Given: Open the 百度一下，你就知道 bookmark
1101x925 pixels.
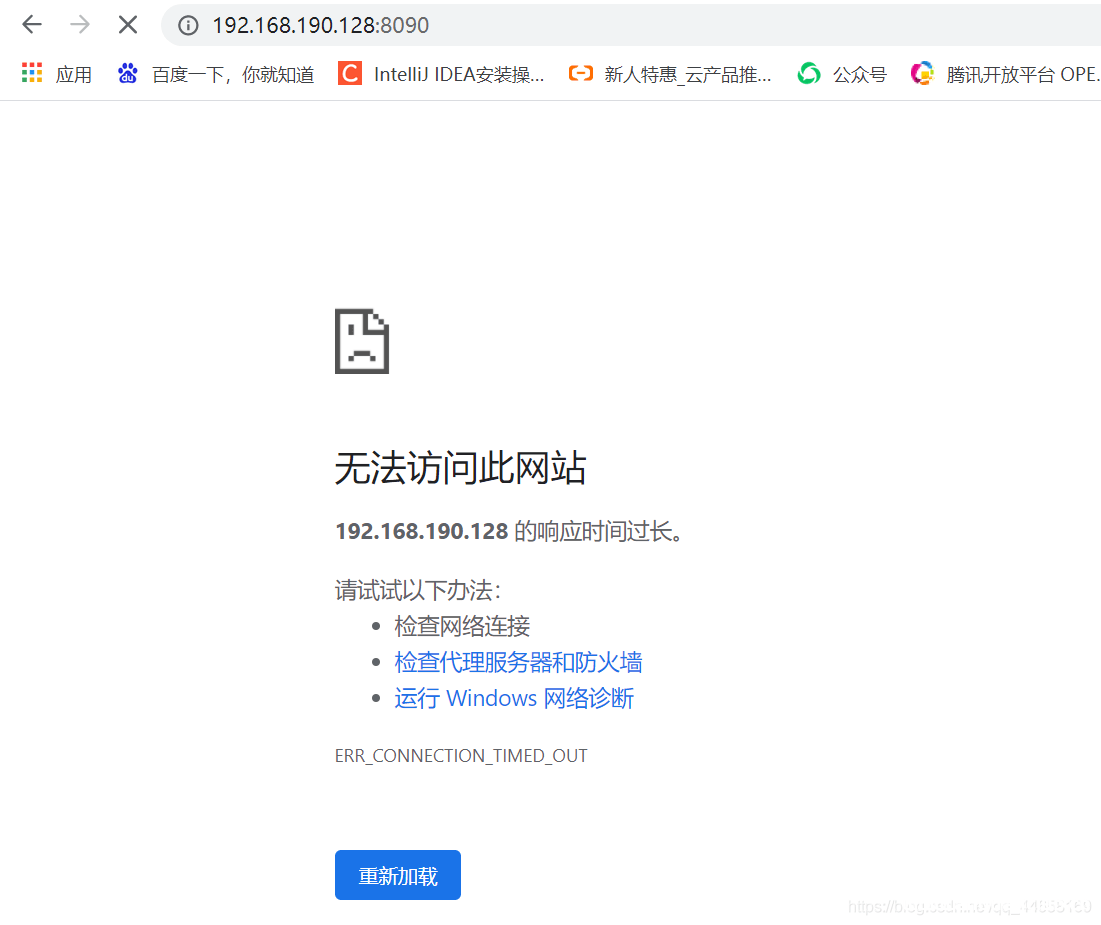Looking at the screenshot, I should 222,73.
